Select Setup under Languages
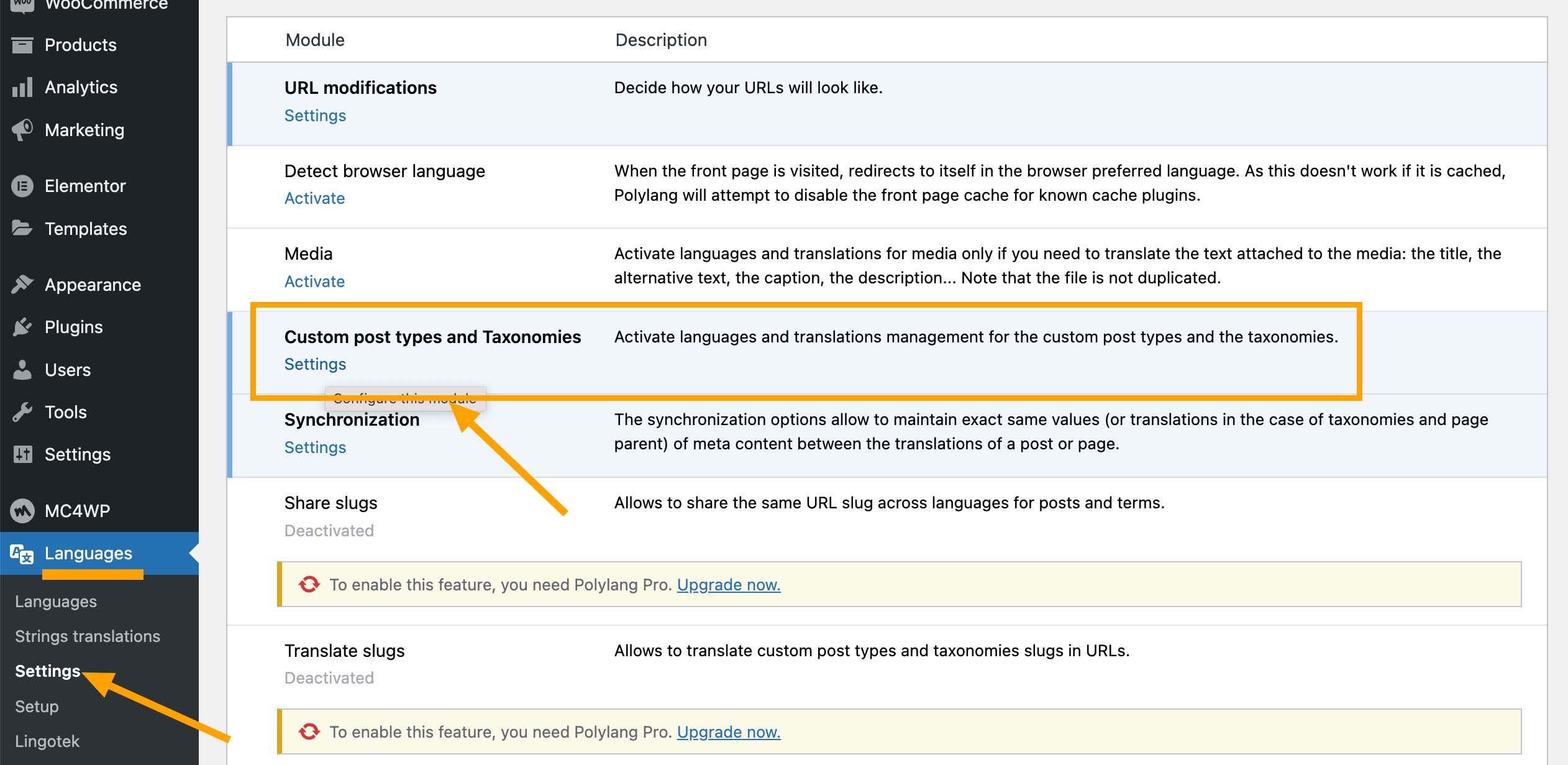 click(37, 706)
